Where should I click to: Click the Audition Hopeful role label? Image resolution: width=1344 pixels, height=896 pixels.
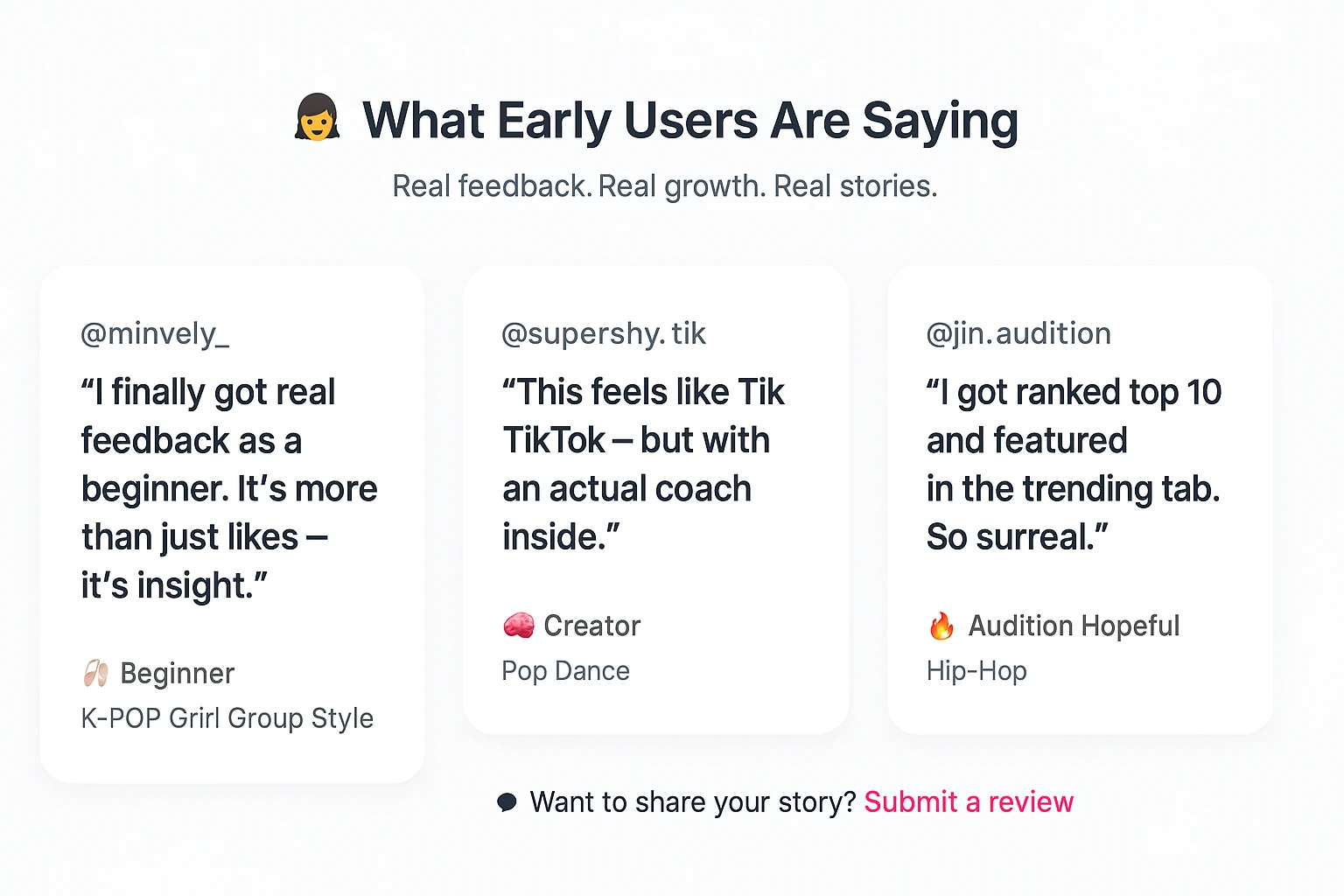(1074, 626)
